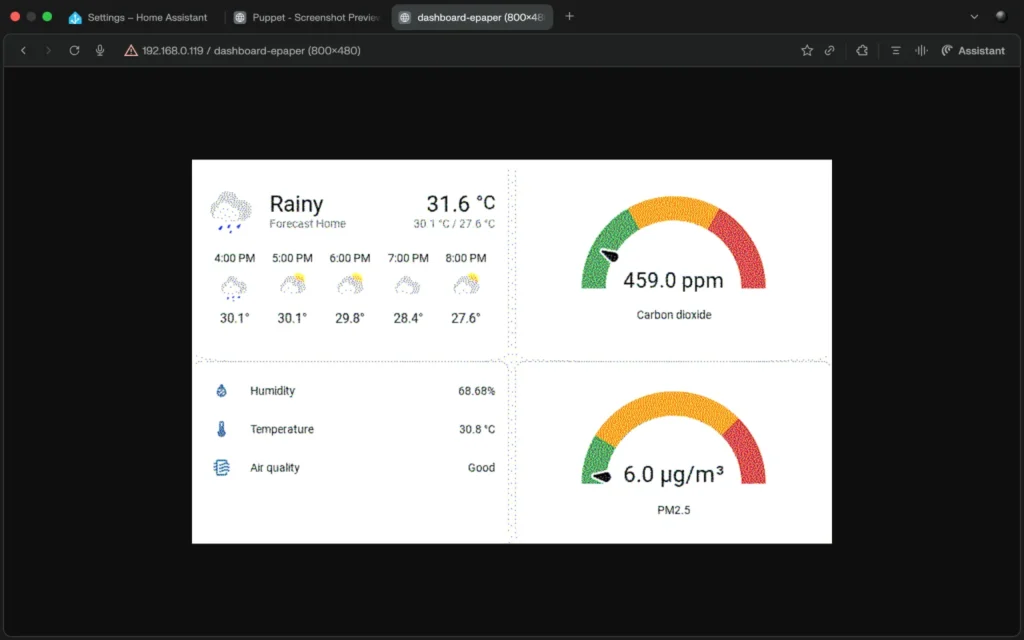Click the 7:00 PM forecast cloud icon
1024x640 pixels.
408,285
